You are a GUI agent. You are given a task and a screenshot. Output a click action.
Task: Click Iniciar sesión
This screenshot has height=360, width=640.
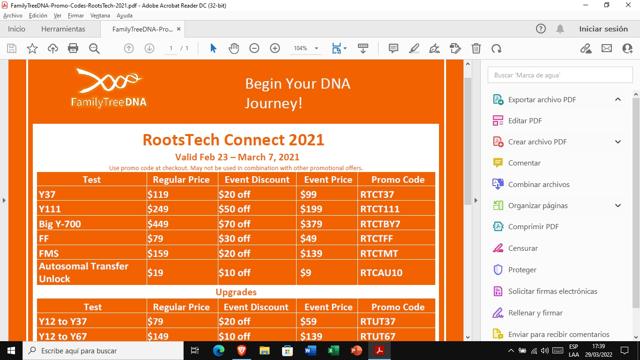pyautogui.click(x=603, y=29)
